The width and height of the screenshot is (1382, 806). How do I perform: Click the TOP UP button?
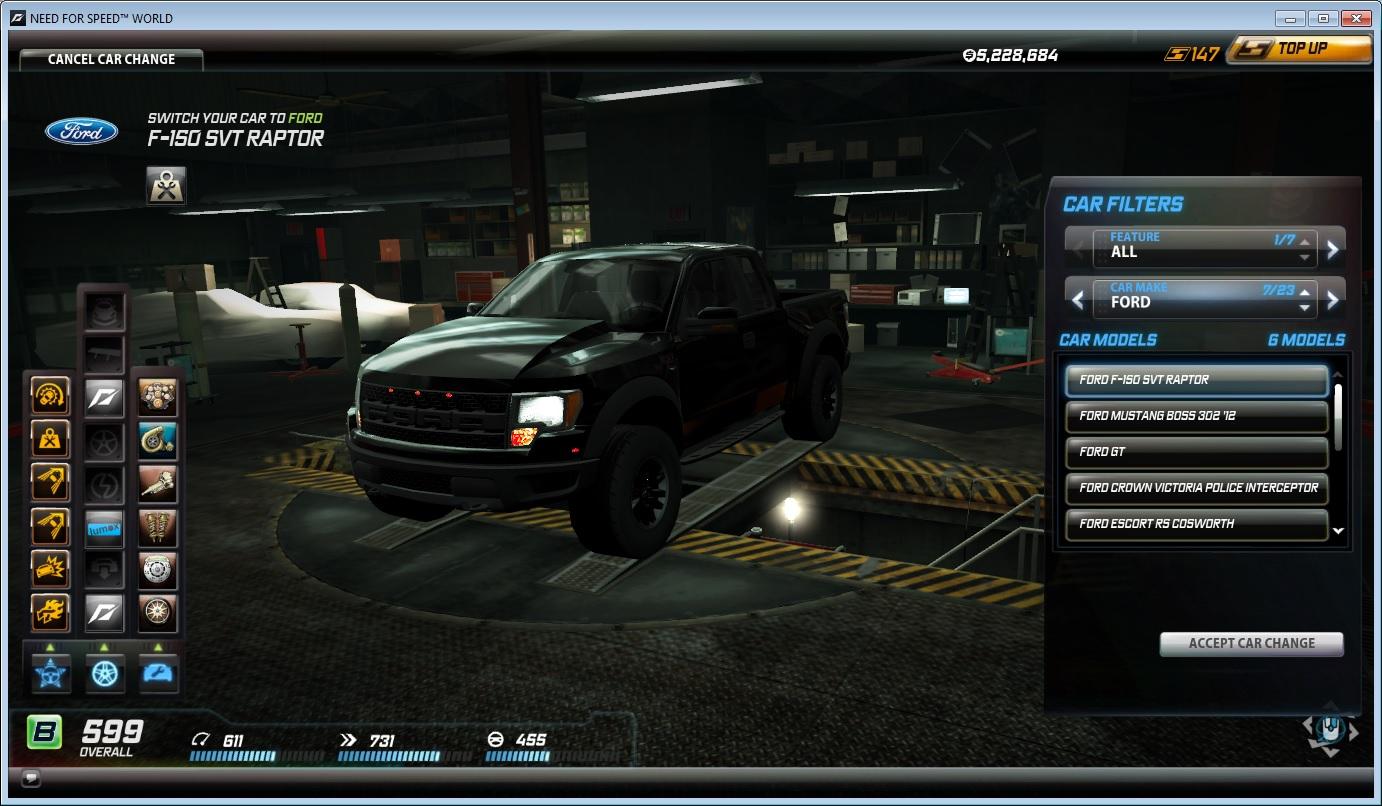(x=1299, y=48)
